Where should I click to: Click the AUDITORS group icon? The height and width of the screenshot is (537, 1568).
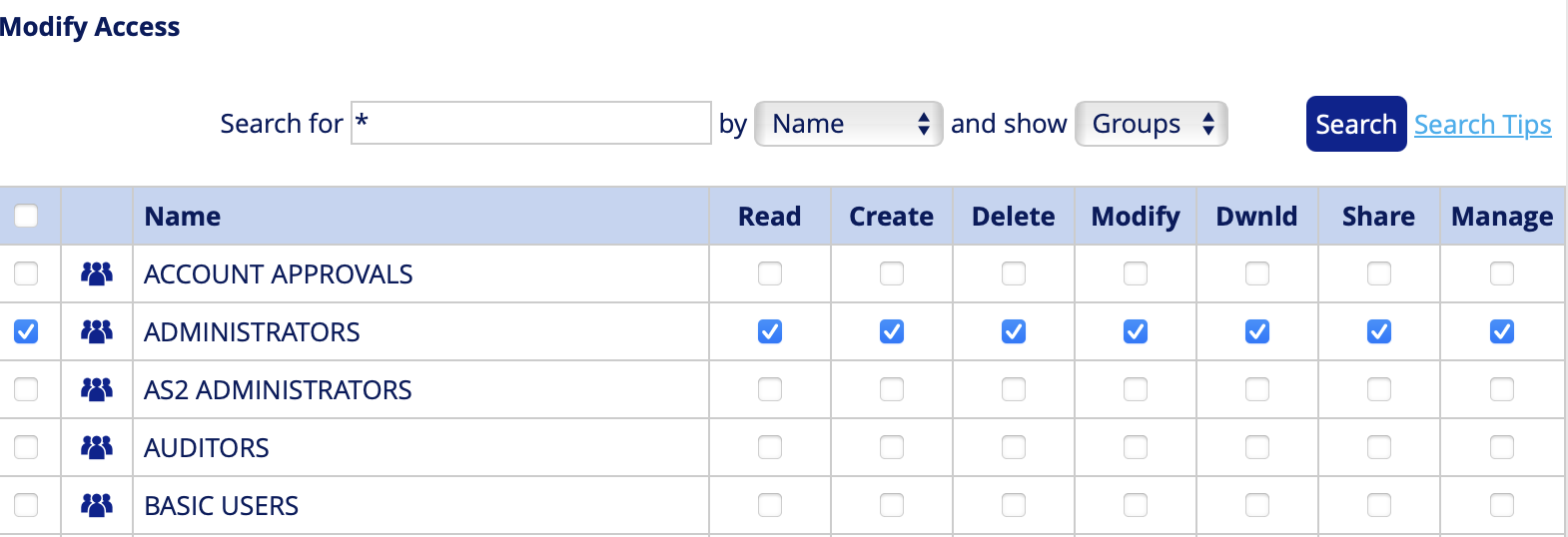point(97,447)
